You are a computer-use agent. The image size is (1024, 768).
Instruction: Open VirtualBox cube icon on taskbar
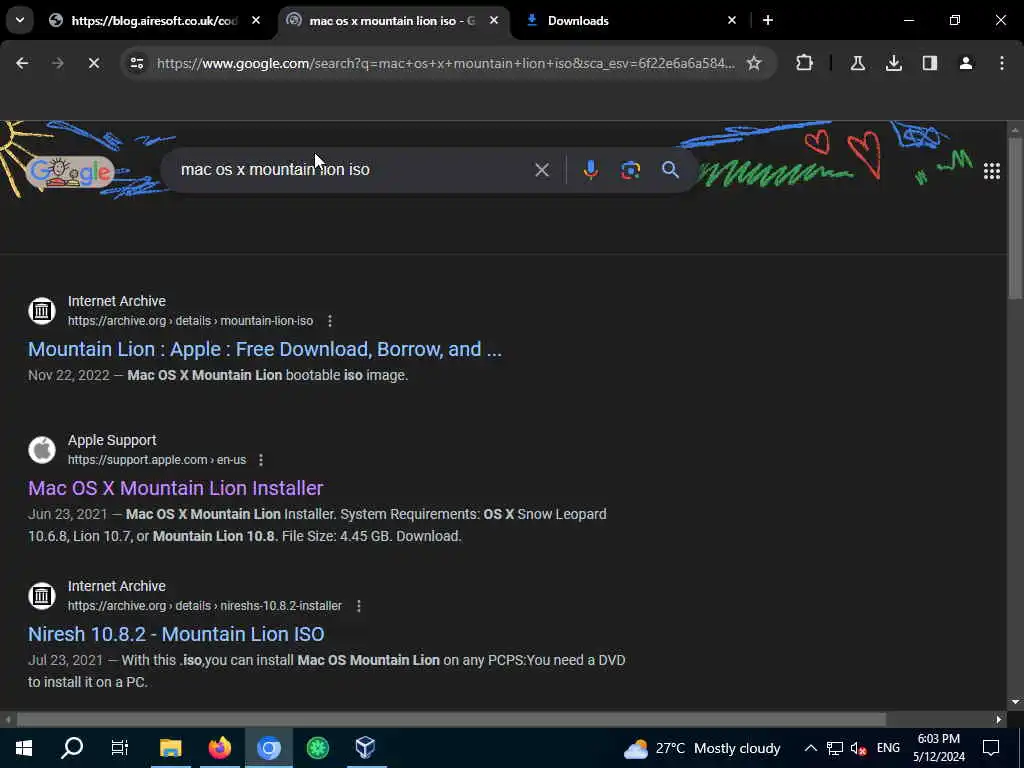pyautogui.click(x=366, y=748)
